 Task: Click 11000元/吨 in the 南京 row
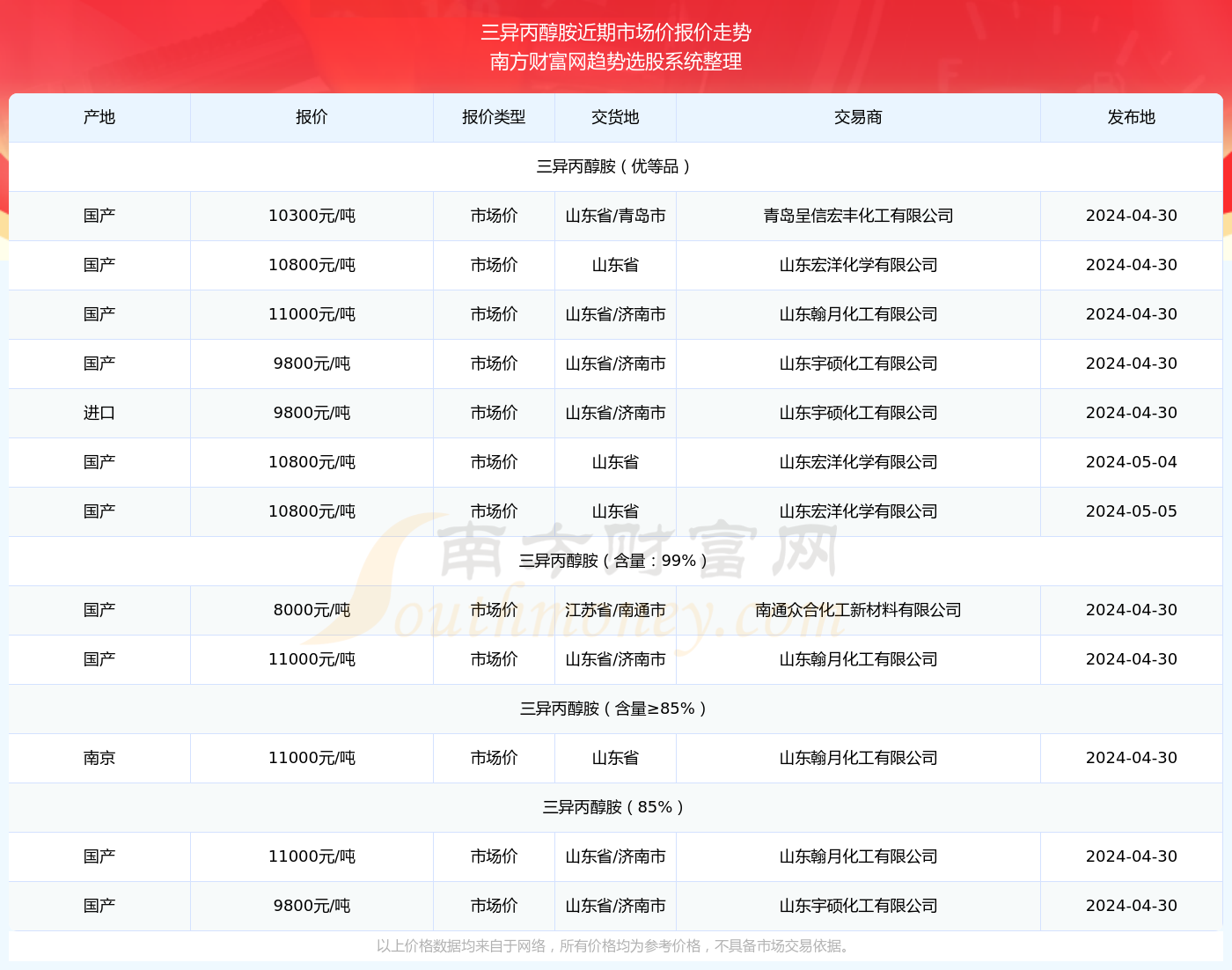click(x=312, y=758)
